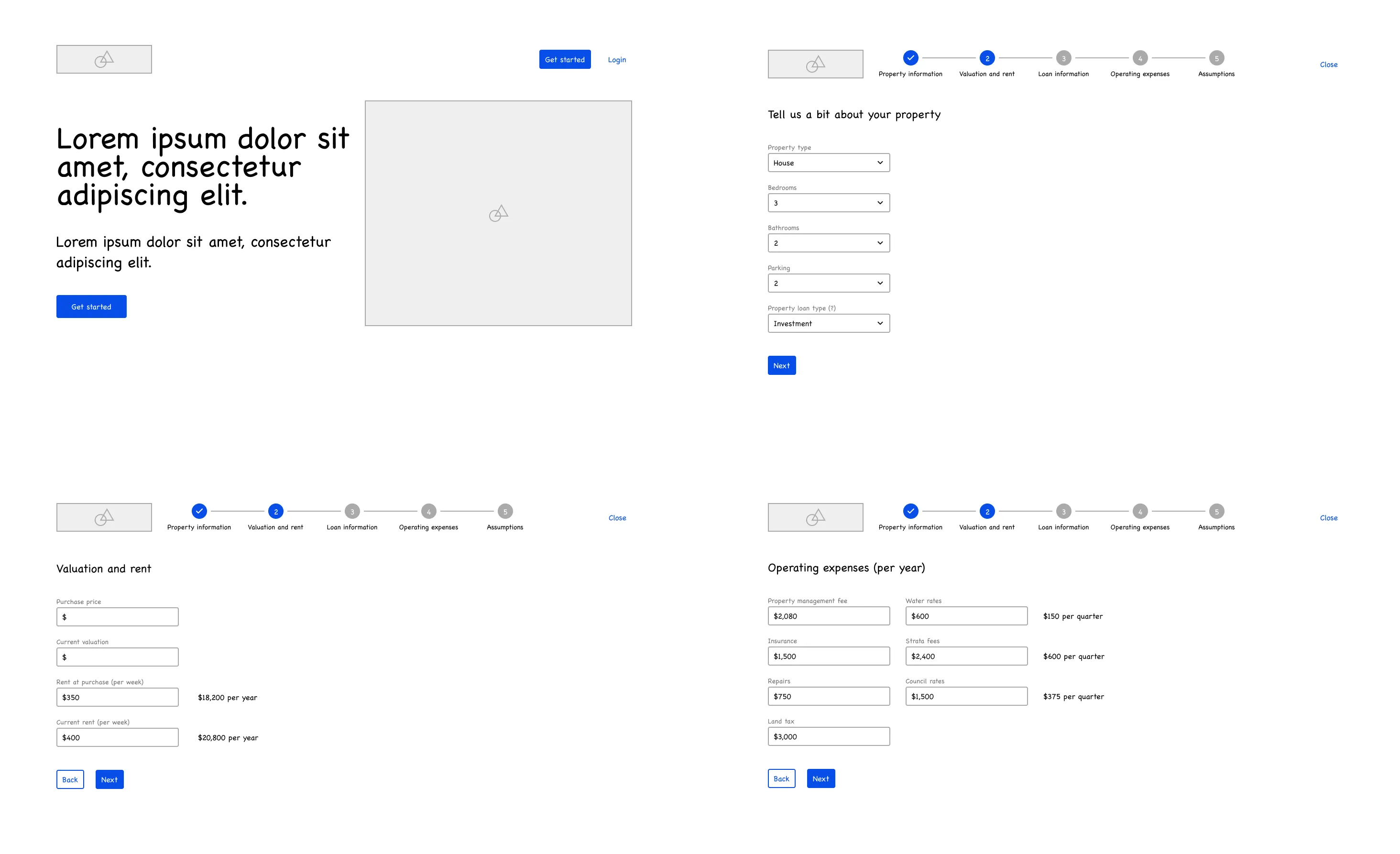Click the step 3 Loan information icon
This screenshot has width=1400, height=854.
[x=1062, y=59]
